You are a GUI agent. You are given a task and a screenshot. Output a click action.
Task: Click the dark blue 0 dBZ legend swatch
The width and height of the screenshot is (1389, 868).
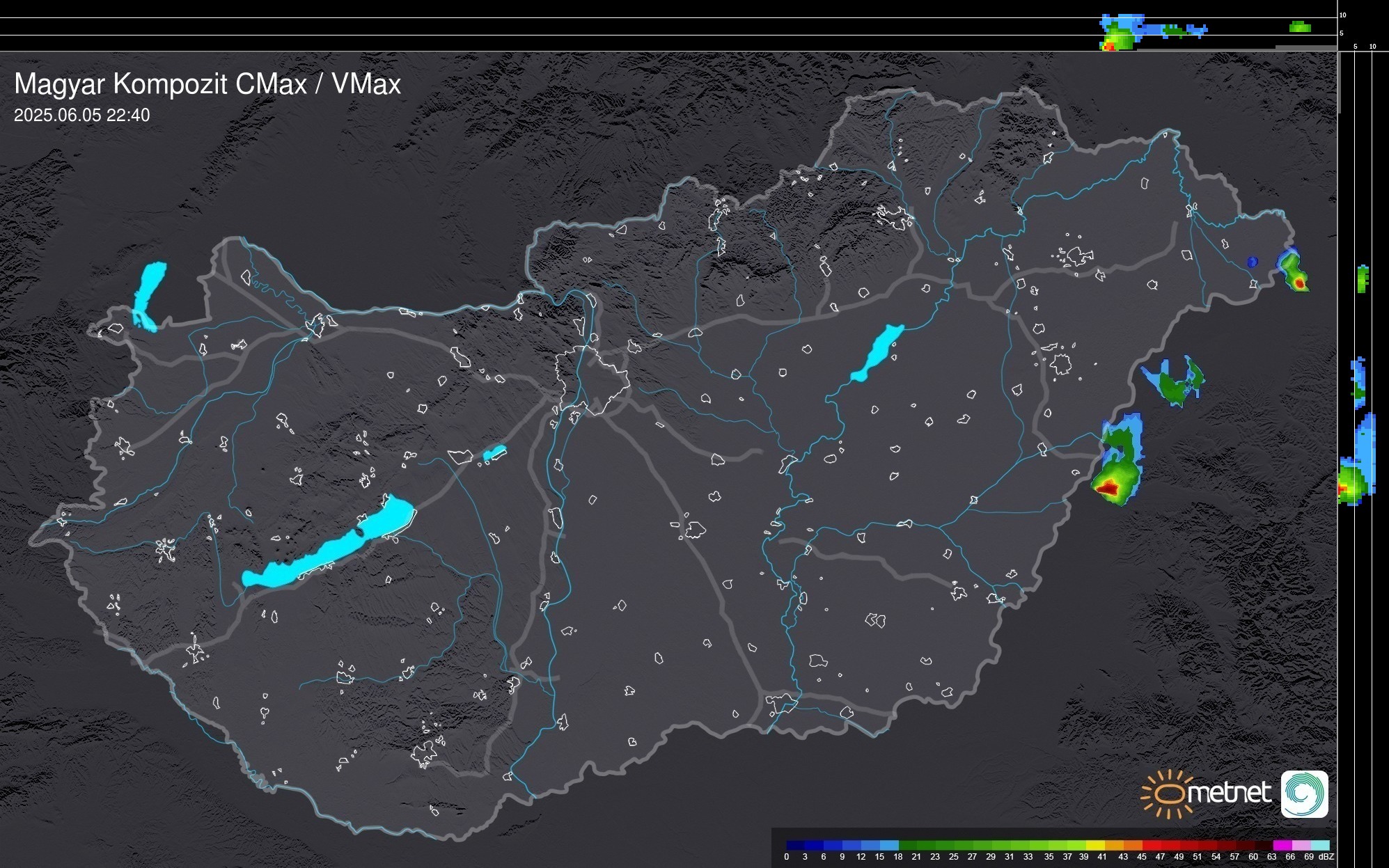(x=796, y=846)
